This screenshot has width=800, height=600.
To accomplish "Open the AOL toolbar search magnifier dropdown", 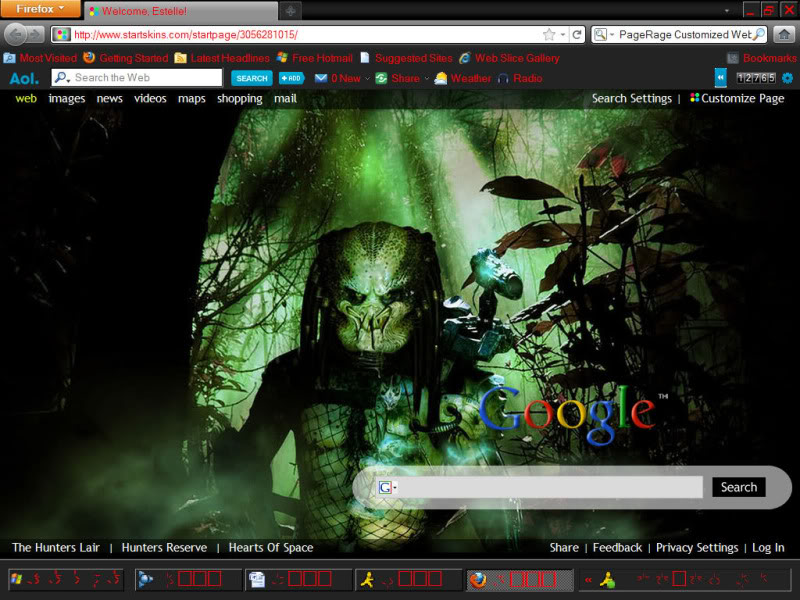I will coord(62,78).
